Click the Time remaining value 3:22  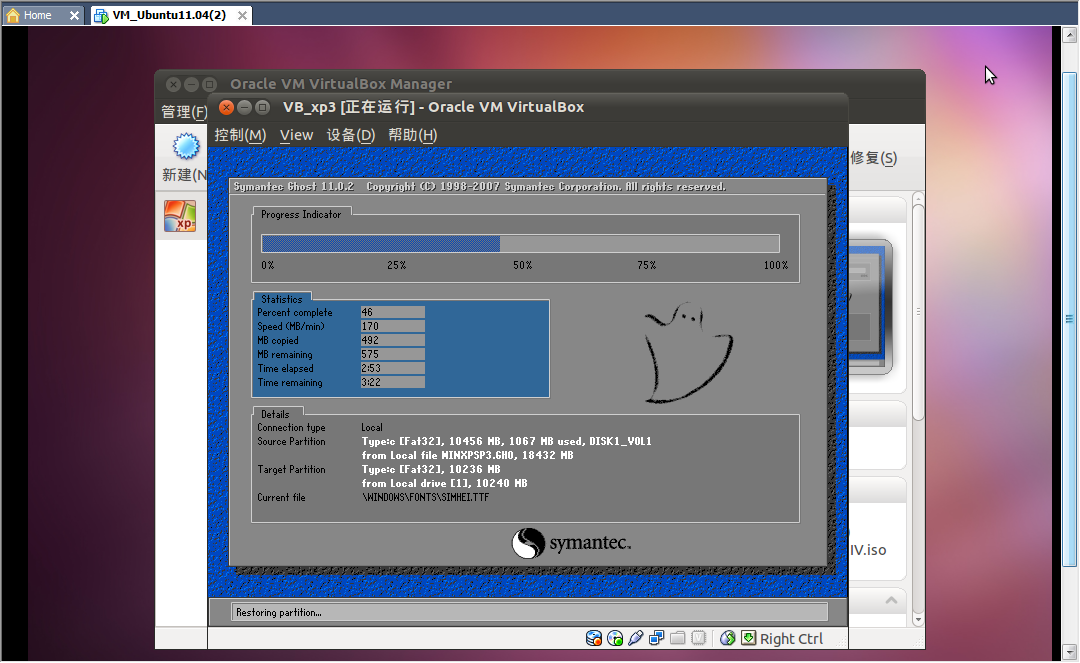point(393,382)
